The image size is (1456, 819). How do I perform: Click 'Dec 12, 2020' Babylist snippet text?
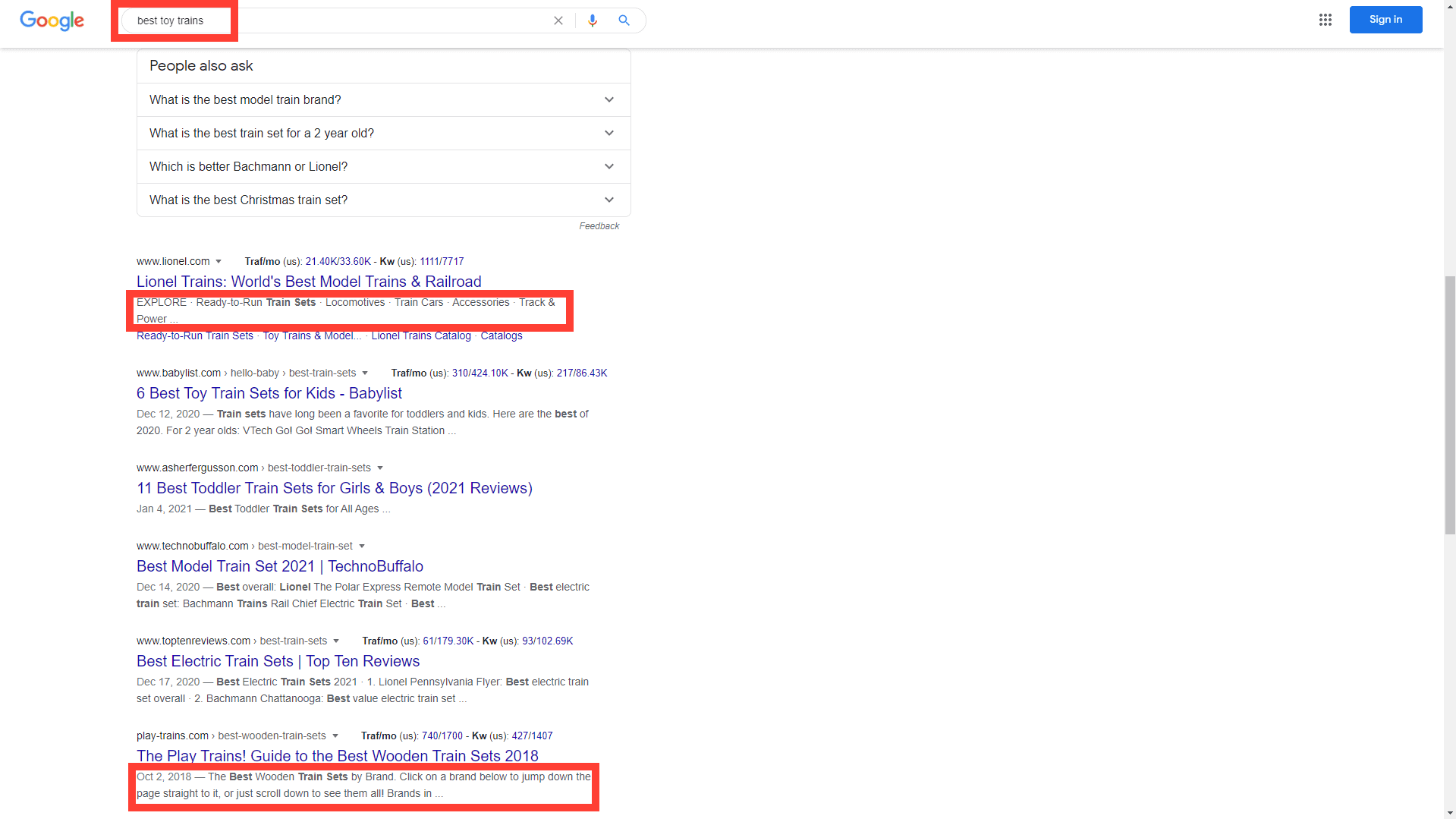pos(168,414)
